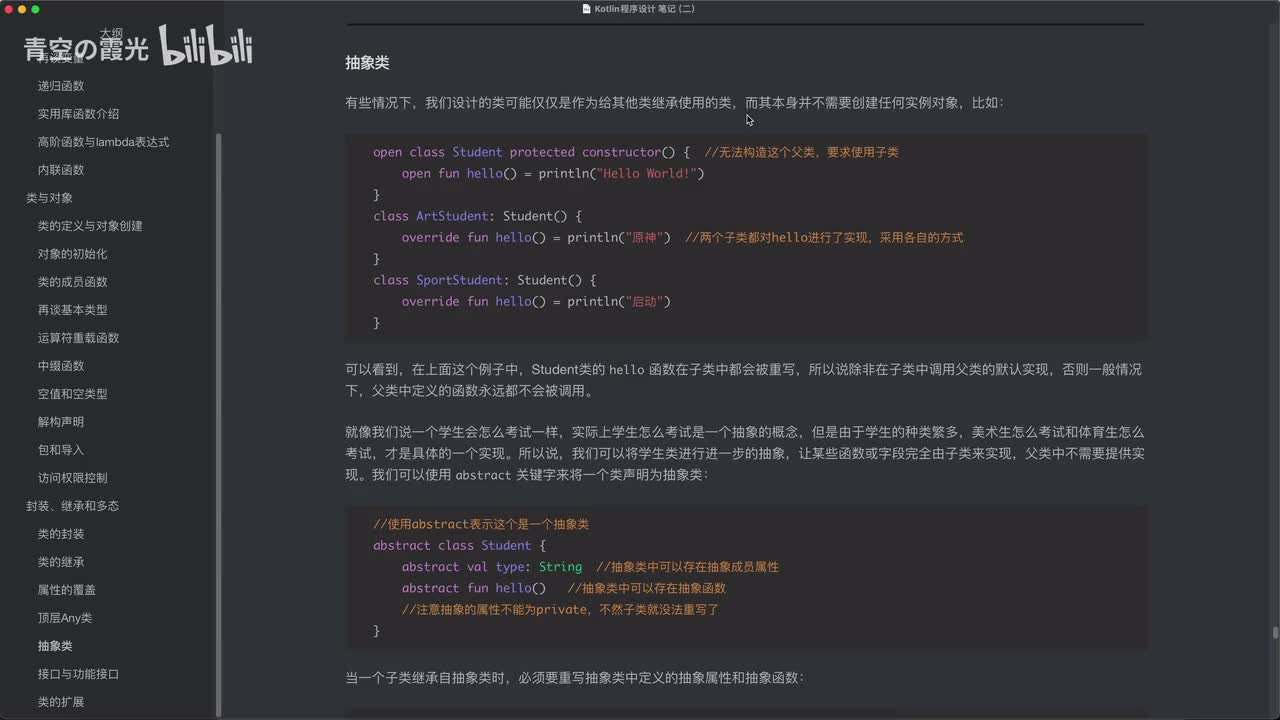Click the sidebar outline scrollbar
Viewport: 1280px width, 720px height.
click(219, 425)
